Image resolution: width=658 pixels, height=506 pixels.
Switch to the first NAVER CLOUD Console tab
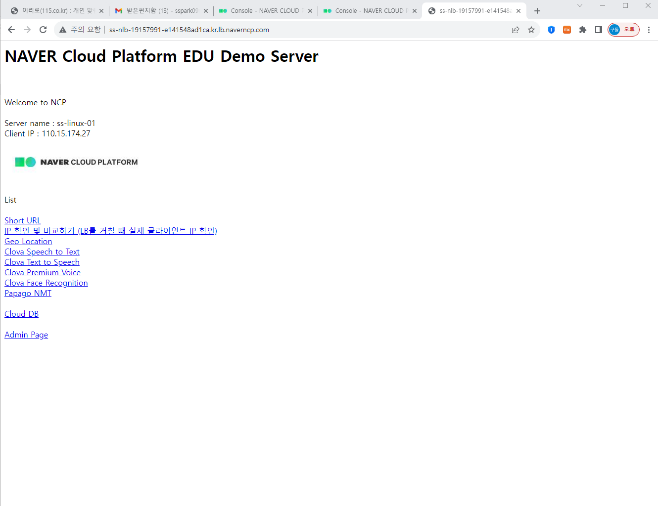(266, 11)
